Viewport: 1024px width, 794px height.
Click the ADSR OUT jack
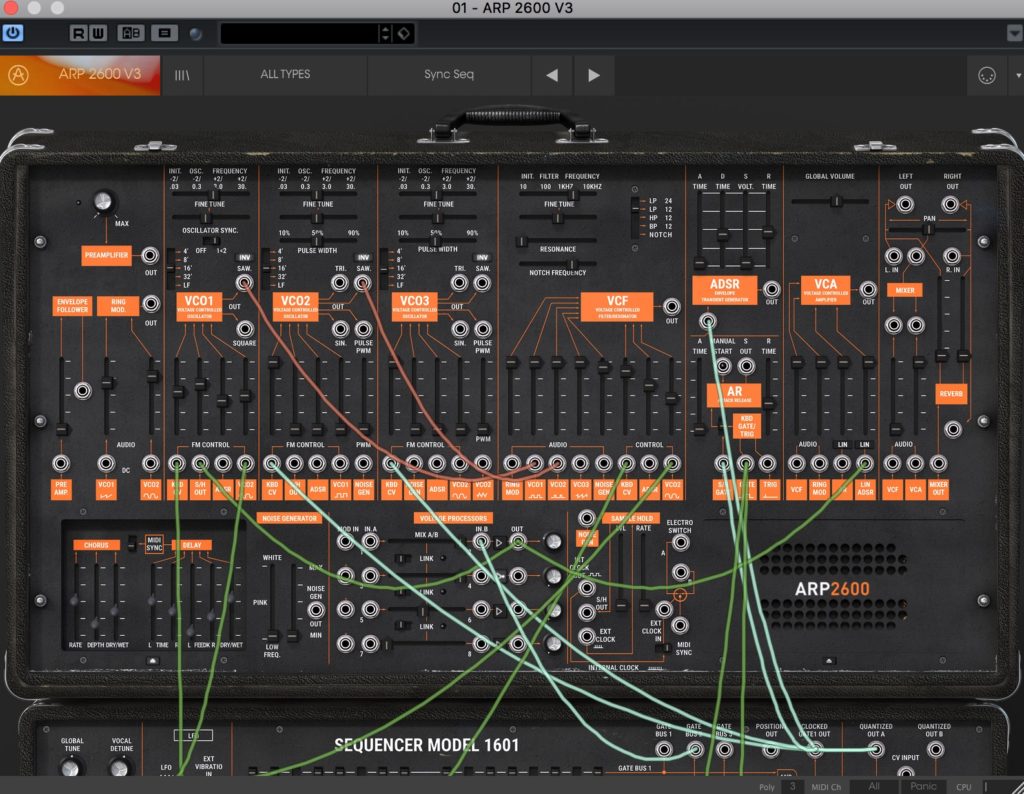point(771,289)
